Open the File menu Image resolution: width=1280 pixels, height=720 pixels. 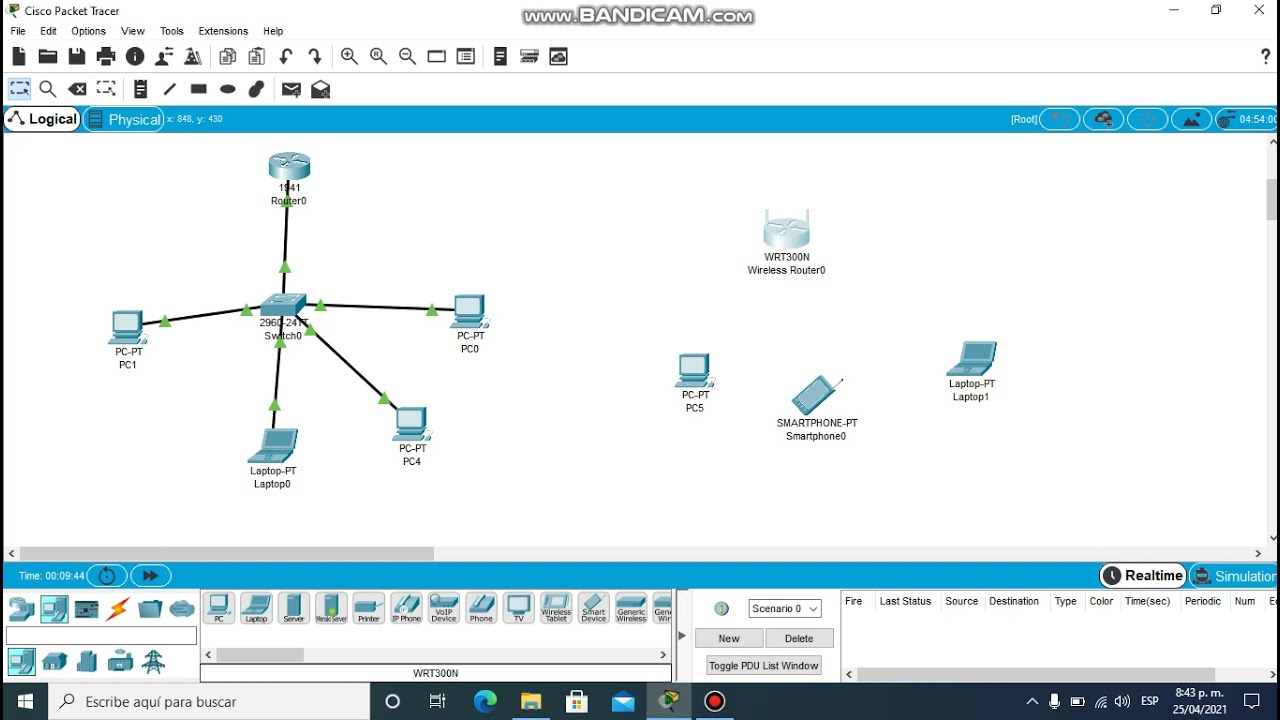pos(18,31)
